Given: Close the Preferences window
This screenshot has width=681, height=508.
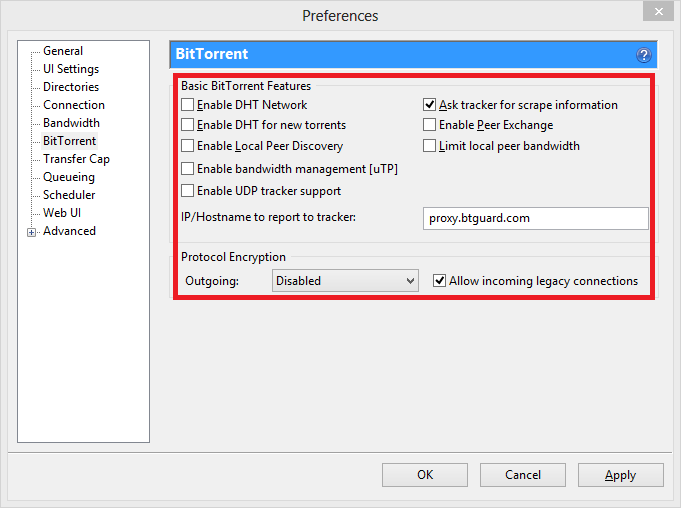Looking at the screenshot, I should pyautogui.click(x=655, y=14).
